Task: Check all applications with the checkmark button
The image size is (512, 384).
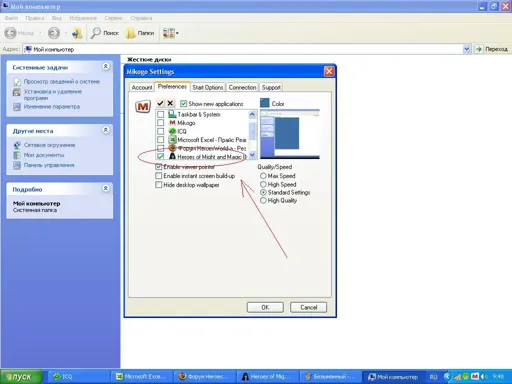Action: pyautogui.click(x=160, y=103)
